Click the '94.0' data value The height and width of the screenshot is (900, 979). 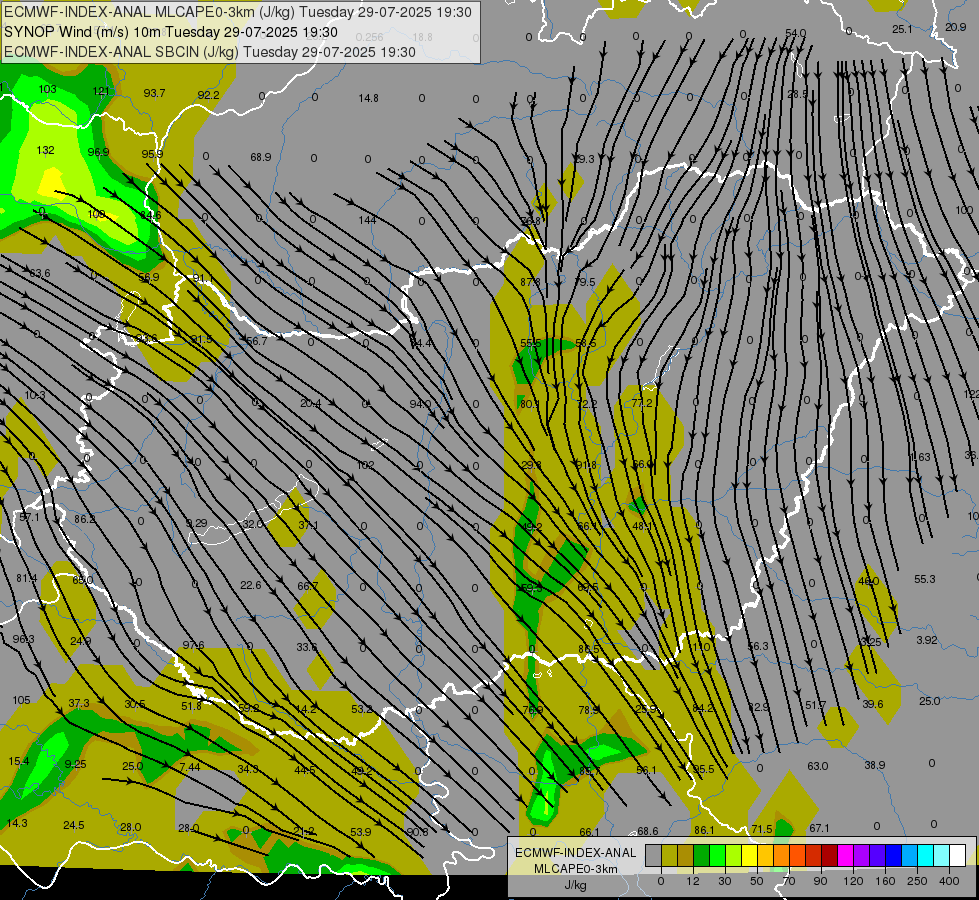coord(420,404)
